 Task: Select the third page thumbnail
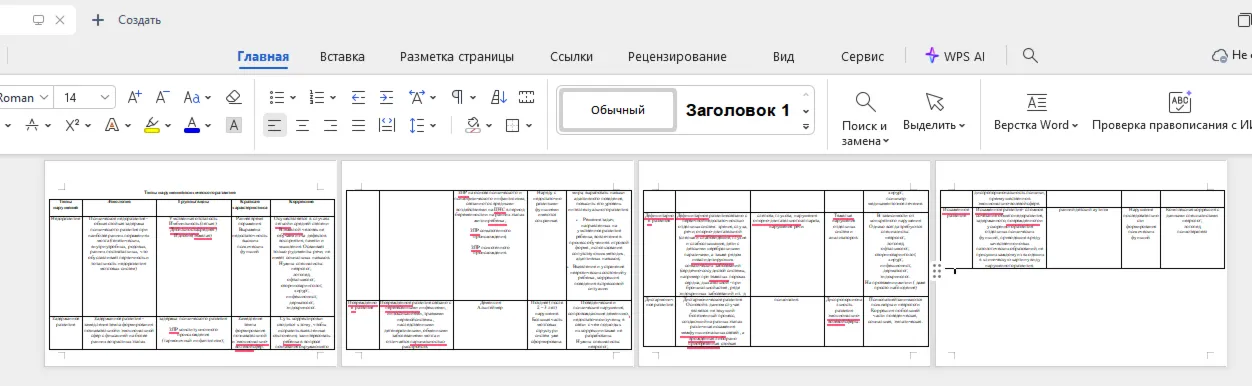pyautogui.click(x=784, y=264)
